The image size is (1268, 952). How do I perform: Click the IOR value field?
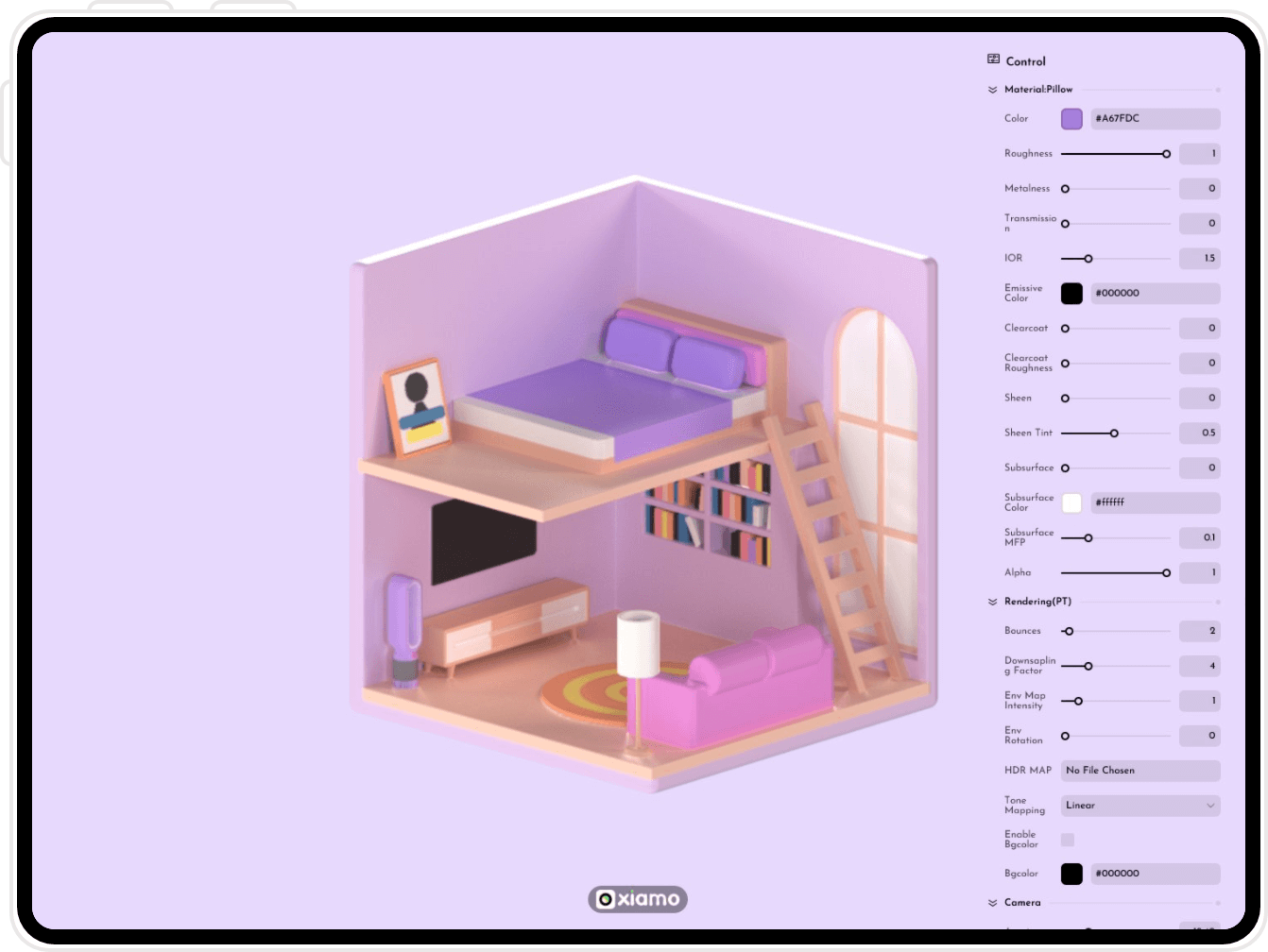pyautogui.click(x=1199, y=259)
